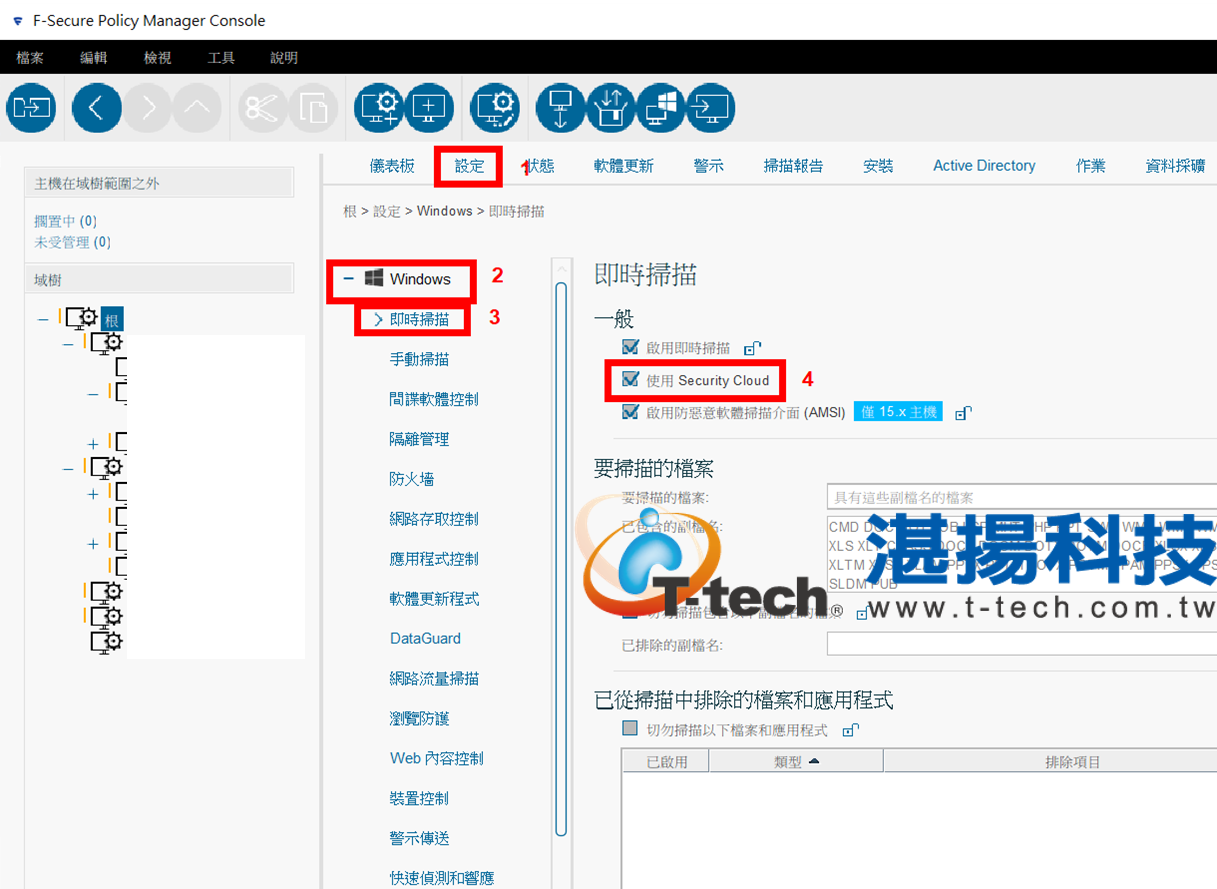Open 網路存取控制 settings page

coord(434,519)
